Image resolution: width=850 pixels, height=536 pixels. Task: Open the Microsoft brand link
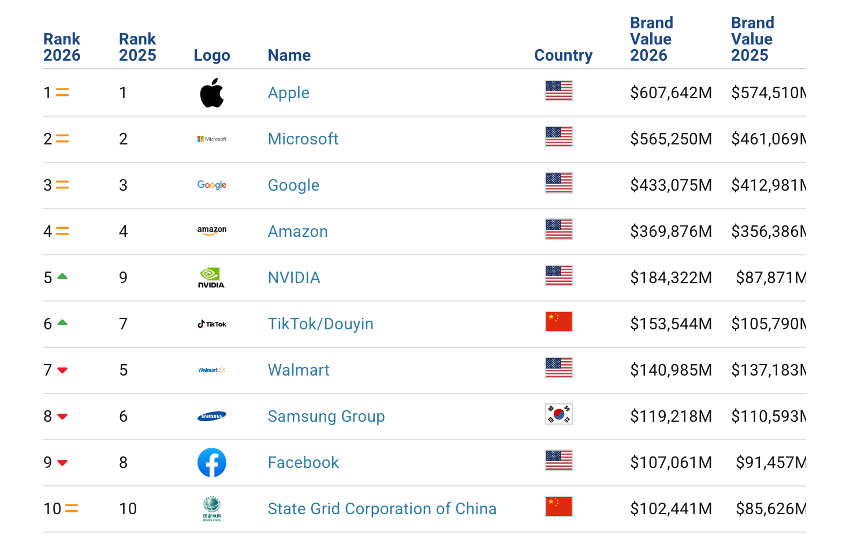[x=303, y=139]
